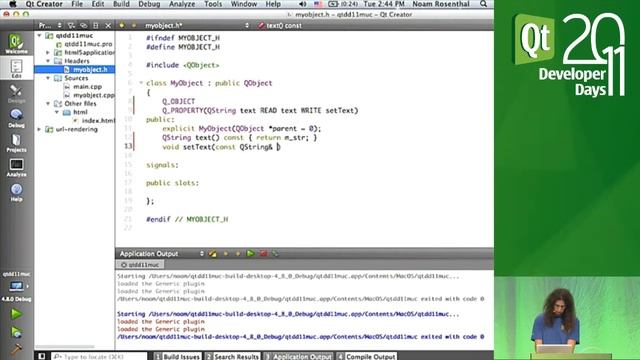This screenshot has width=640, height=360.
Task: Switch to Welcome mode
Action: pyautogui.click(x=16, y=44)
